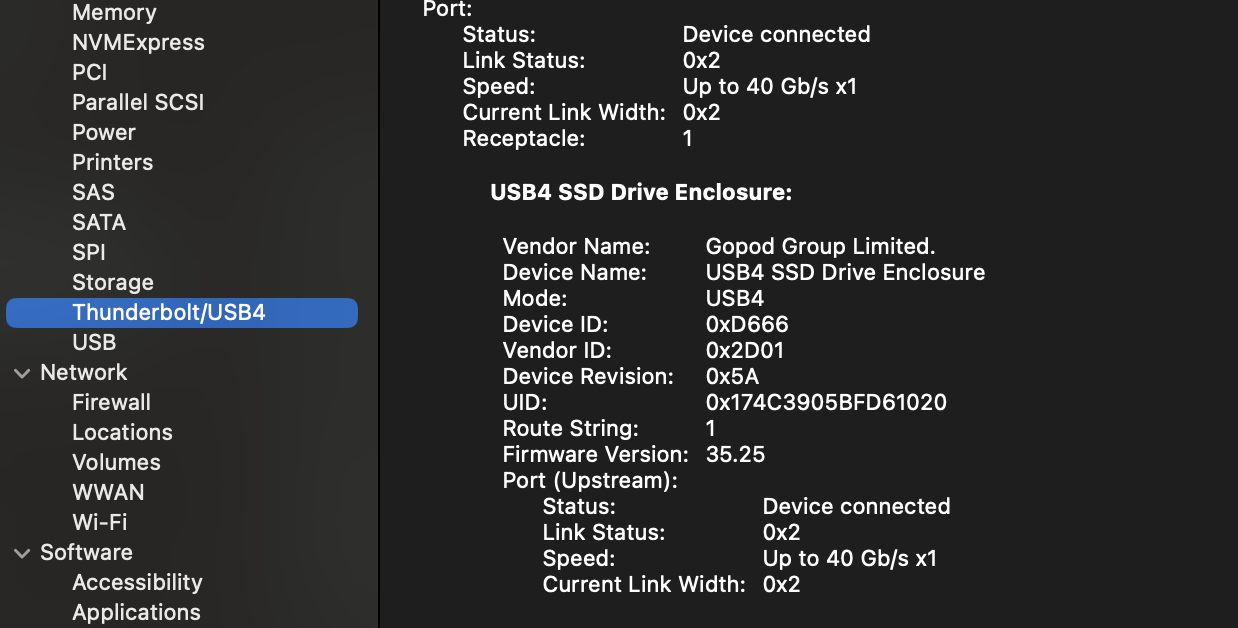Show USB device tree

pos(94,343)
